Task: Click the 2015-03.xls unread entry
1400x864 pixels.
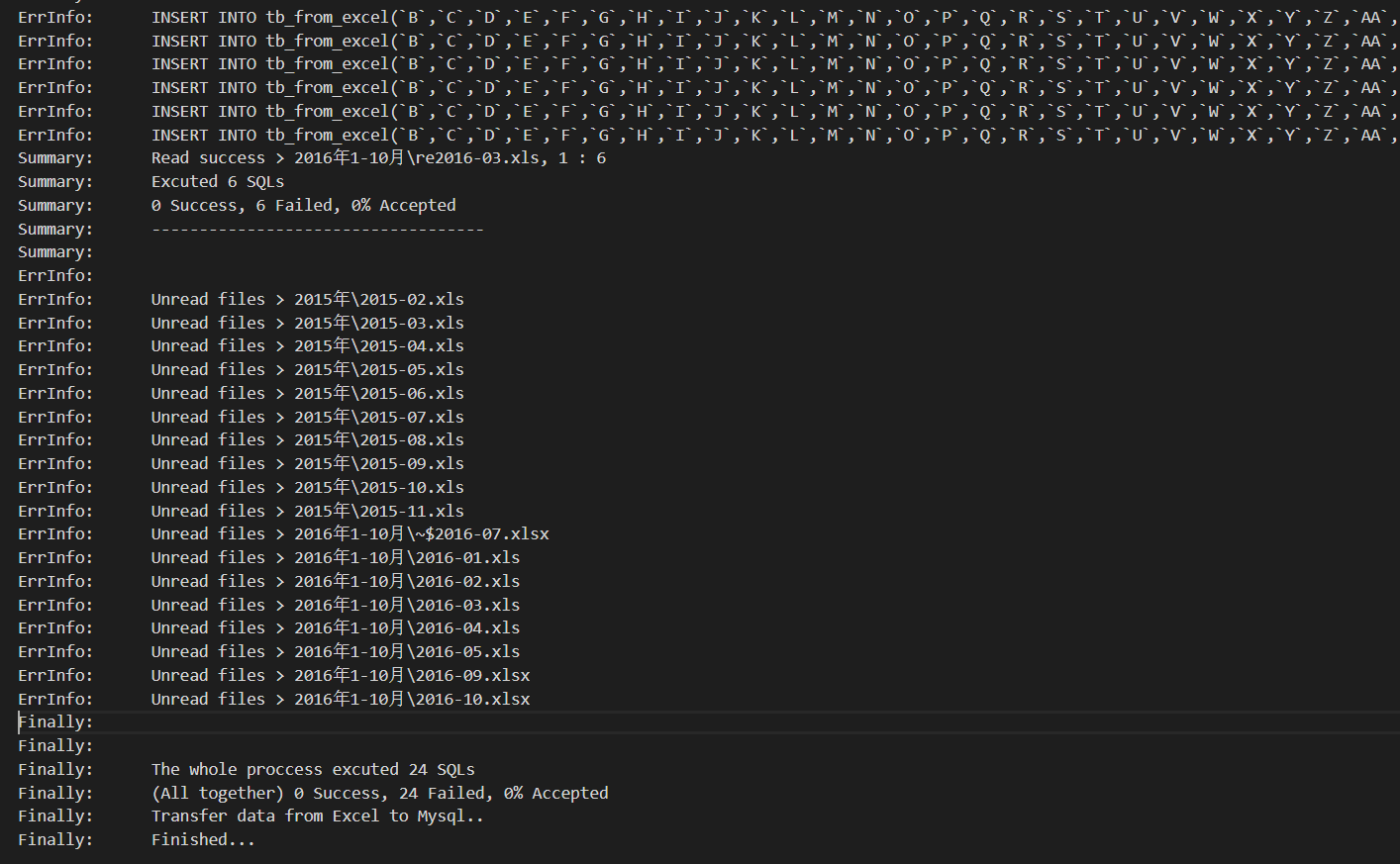Action: (308, 324)
